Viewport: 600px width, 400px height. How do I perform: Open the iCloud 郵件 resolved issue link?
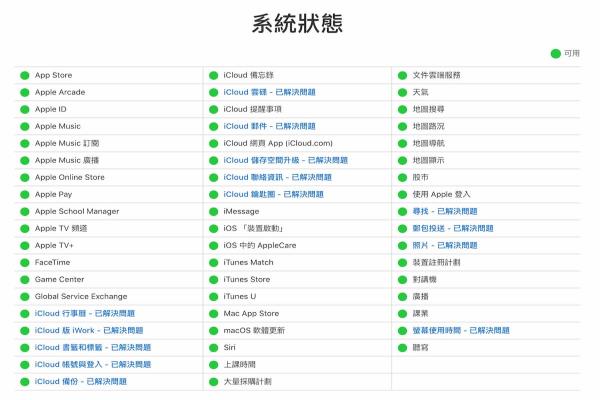(269, 126)
